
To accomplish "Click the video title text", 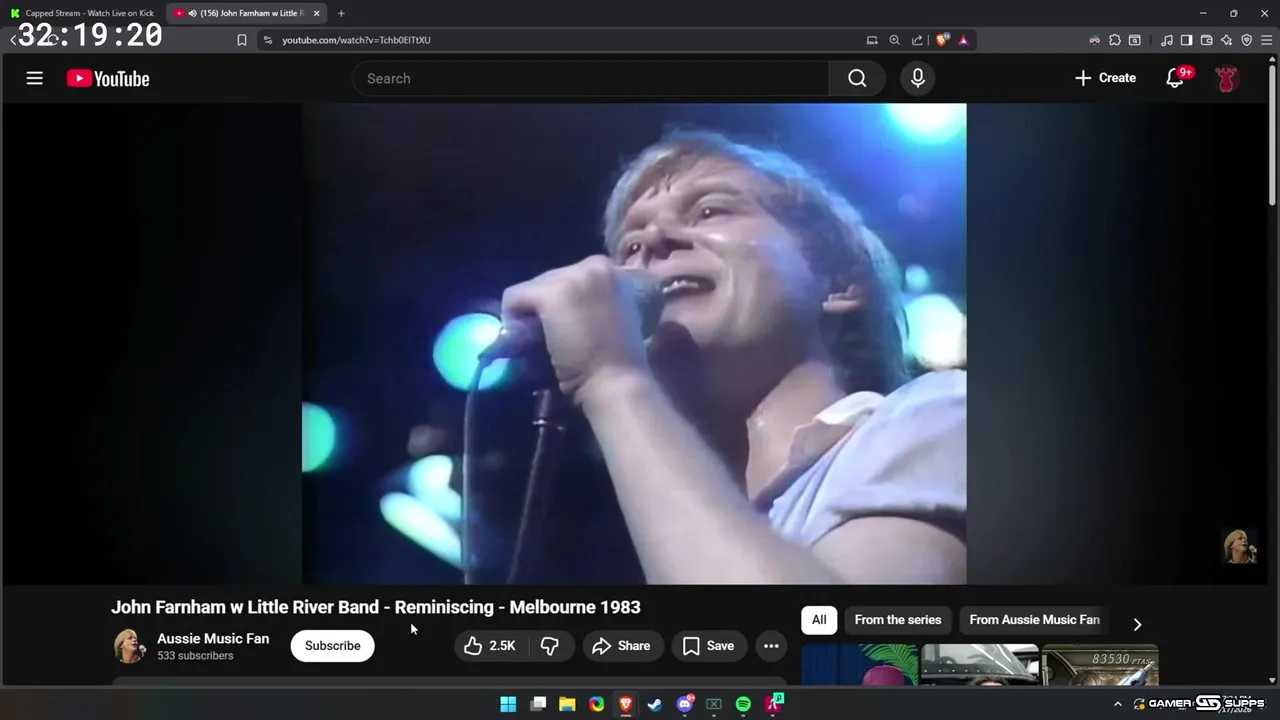I will (376, 607).
